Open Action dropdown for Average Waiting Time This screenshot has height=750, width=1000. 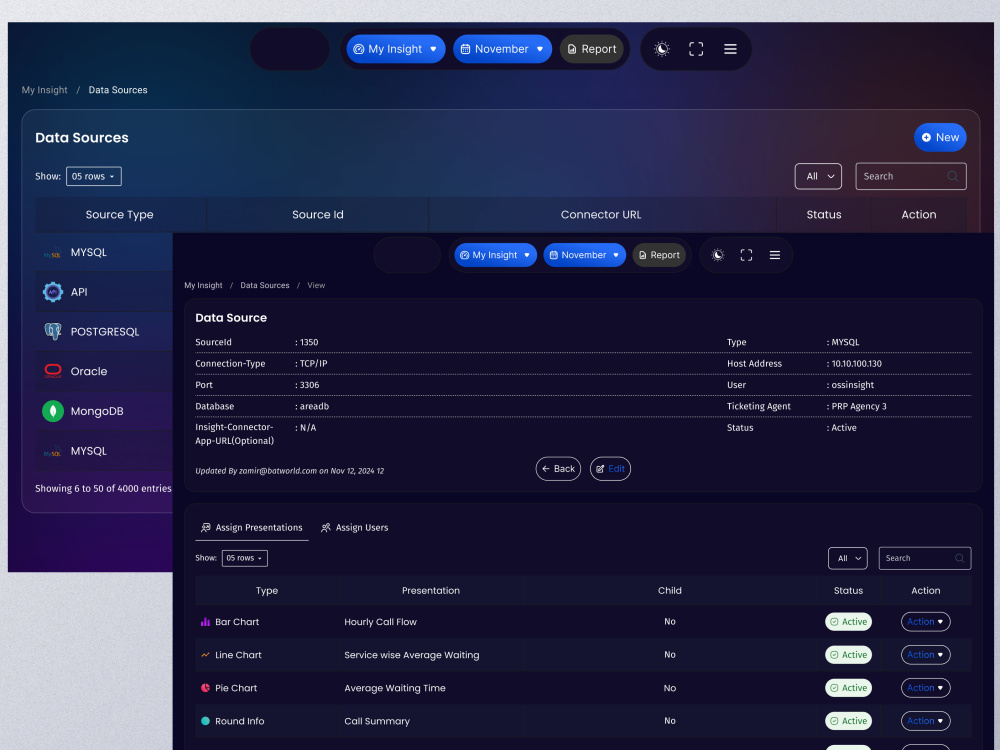click(x=925, y=688)
